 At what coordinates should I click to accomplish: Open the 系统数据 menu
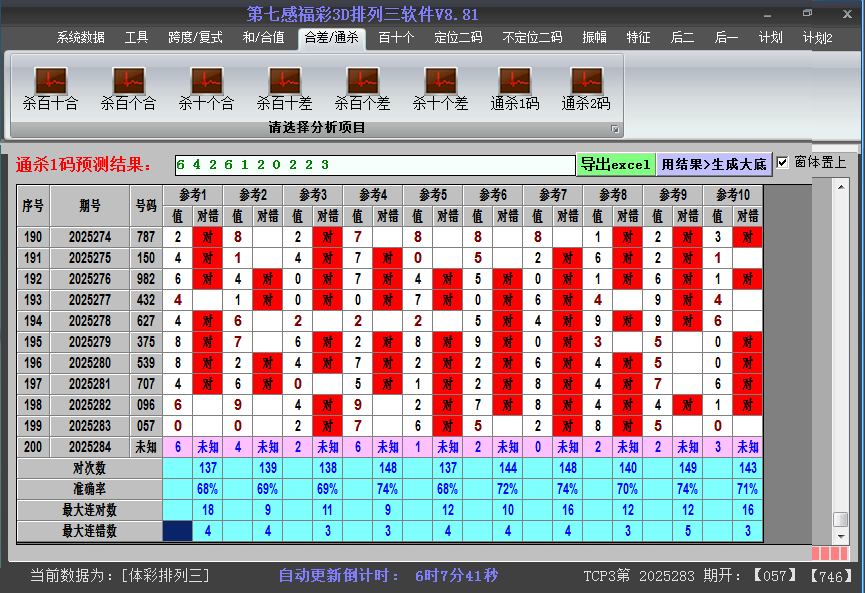pyautogui.click(x=80, y=38)
